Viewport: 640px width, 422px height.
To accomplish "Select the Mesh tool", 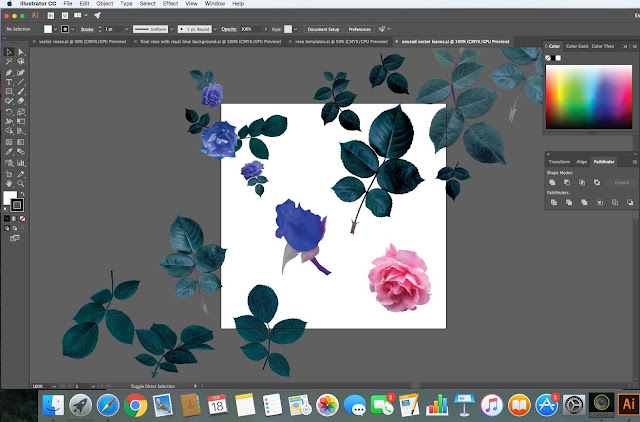I will pyautogui.click(x=9, y=142).
